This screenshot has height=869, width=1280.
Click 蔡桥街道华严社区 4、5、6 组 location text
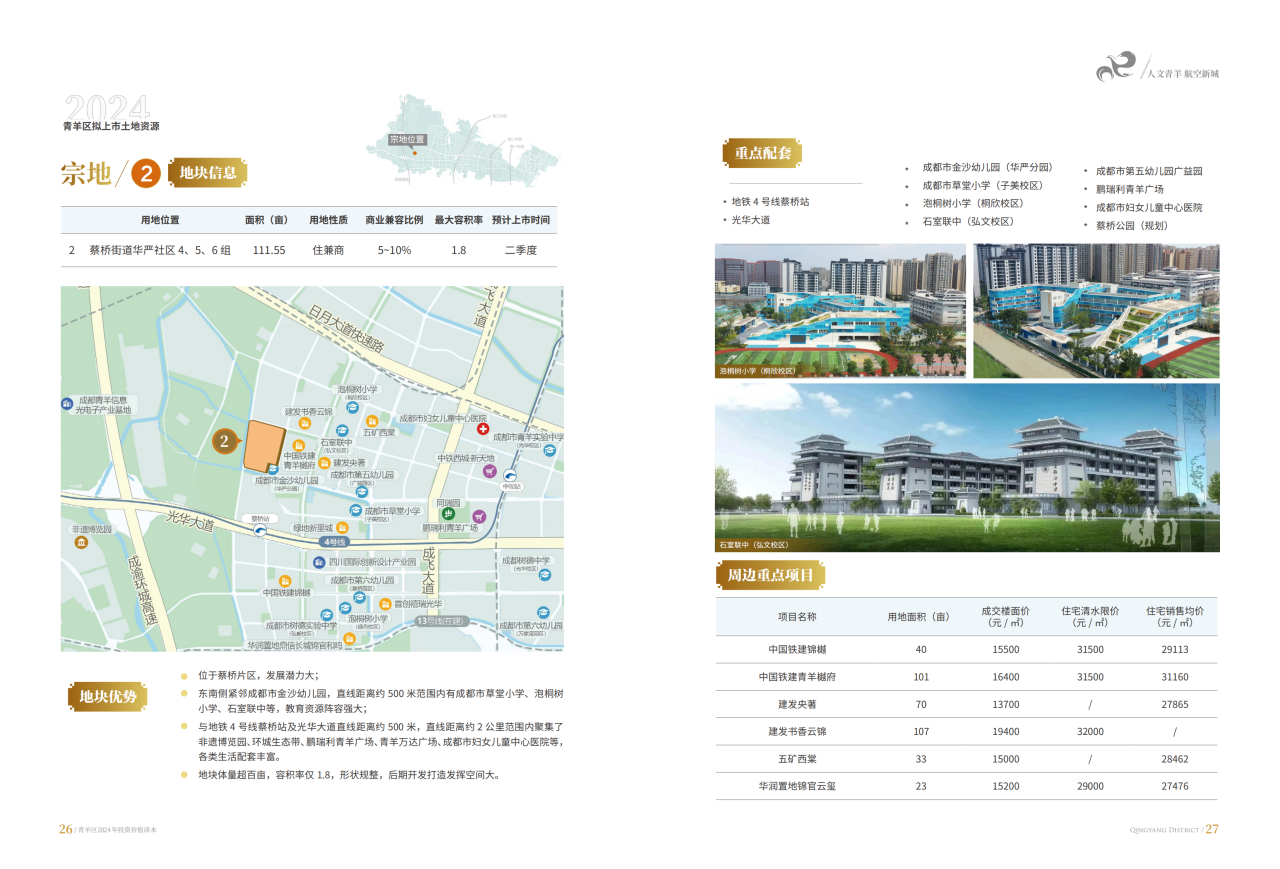(160, 250)
